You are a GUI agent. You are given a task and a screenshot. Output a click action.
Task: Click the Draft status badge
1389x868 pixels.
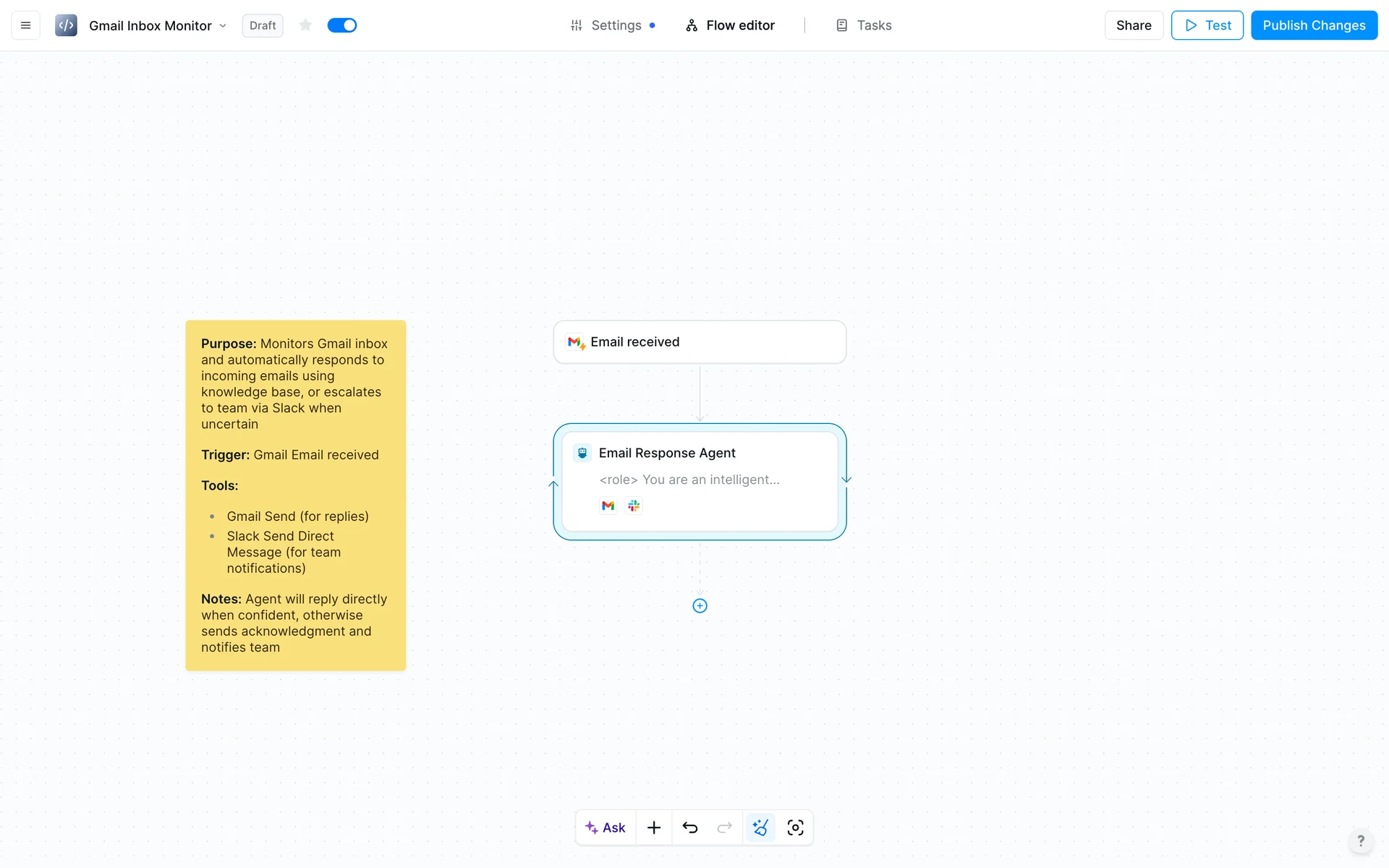coord(263,25)
